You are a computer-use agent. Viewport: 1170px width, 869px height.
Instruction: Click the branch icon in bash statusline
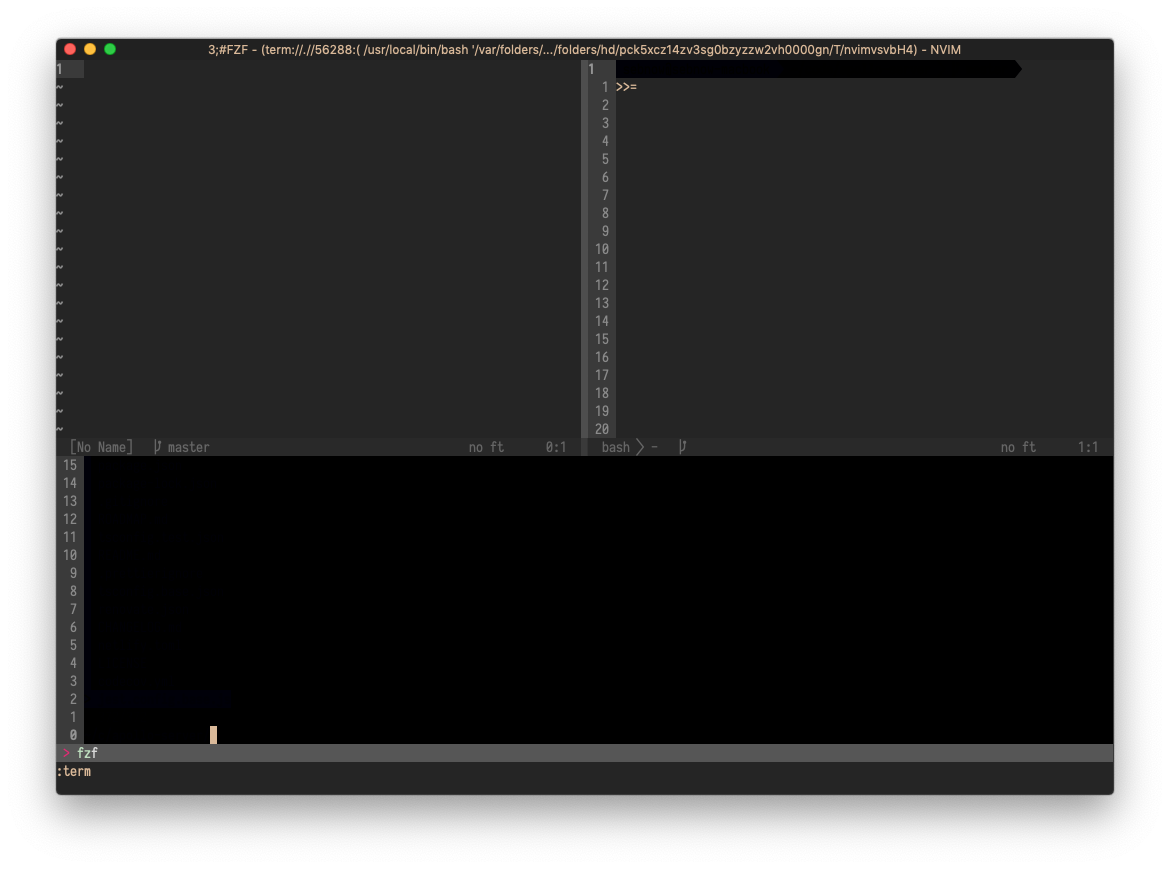(682, 447)
